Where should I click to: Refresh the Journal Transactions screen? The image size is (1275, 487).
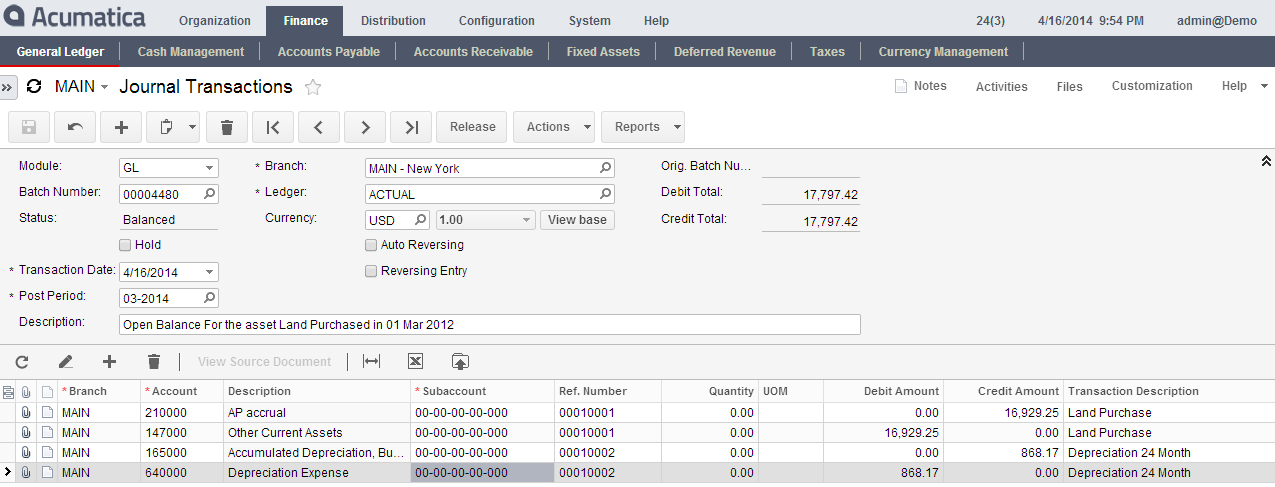tap(34, 87)
